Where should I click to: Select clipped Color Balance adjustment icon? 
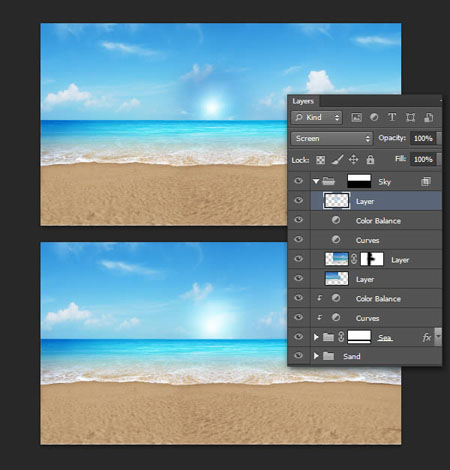(336, 298)
